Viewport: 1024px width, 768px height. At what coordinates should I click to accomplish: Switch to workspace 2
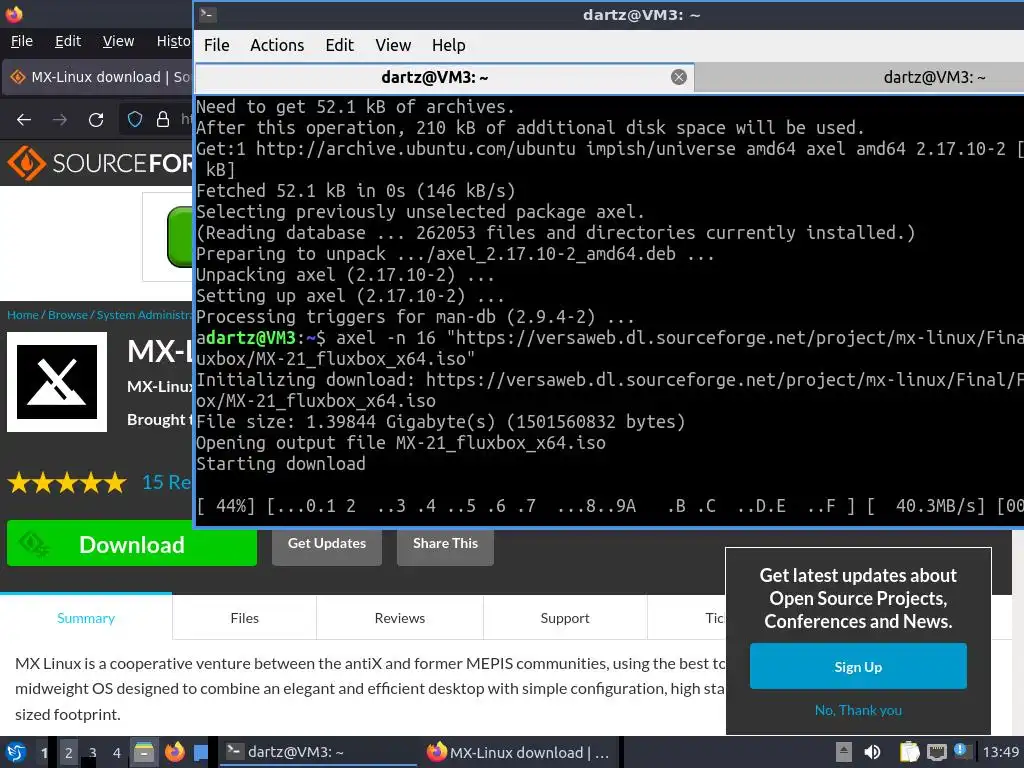(69, 752)
